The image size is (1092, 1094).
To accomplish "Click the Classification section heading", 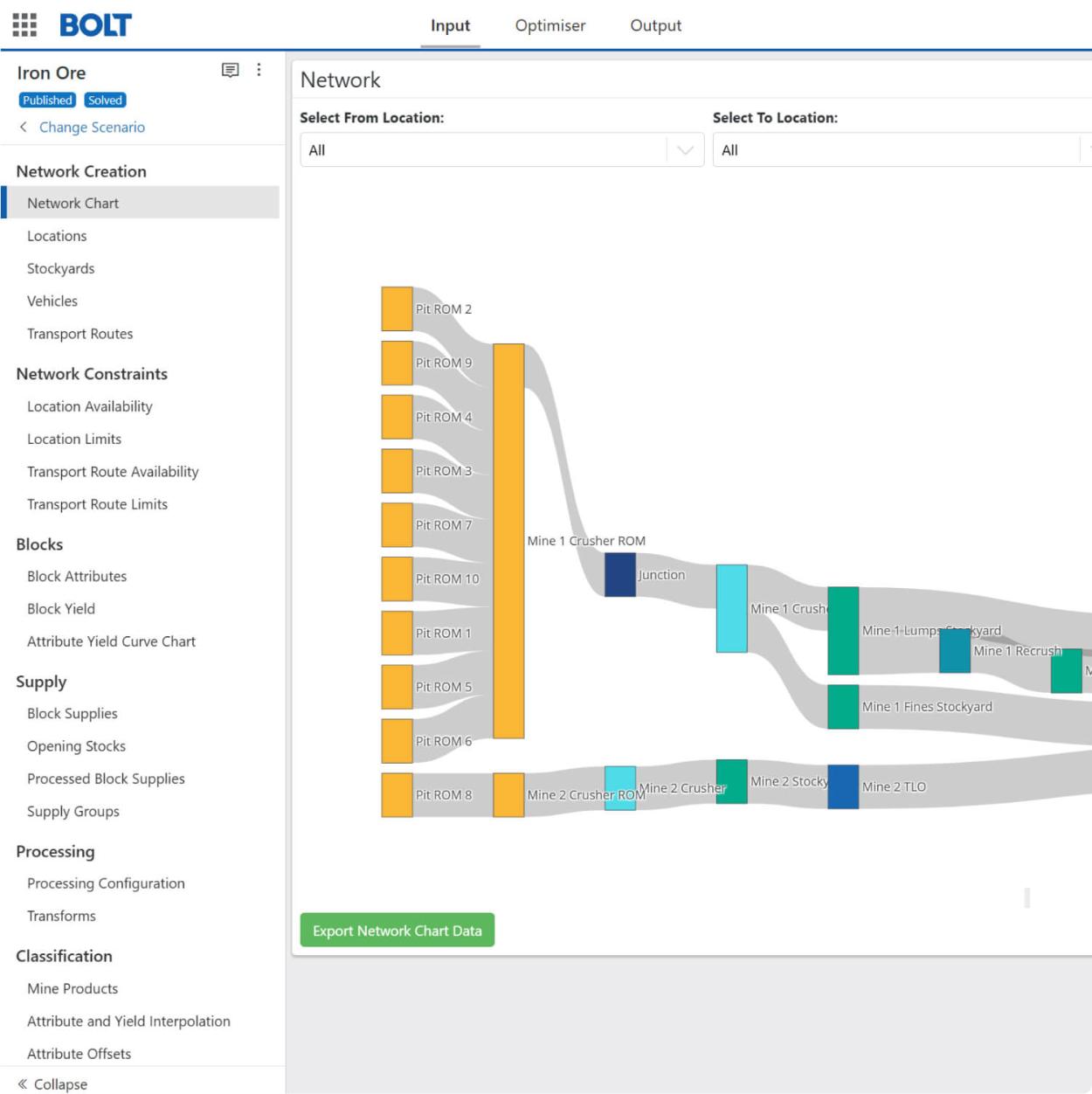I will pyautogui.click(x=64, y=956).
